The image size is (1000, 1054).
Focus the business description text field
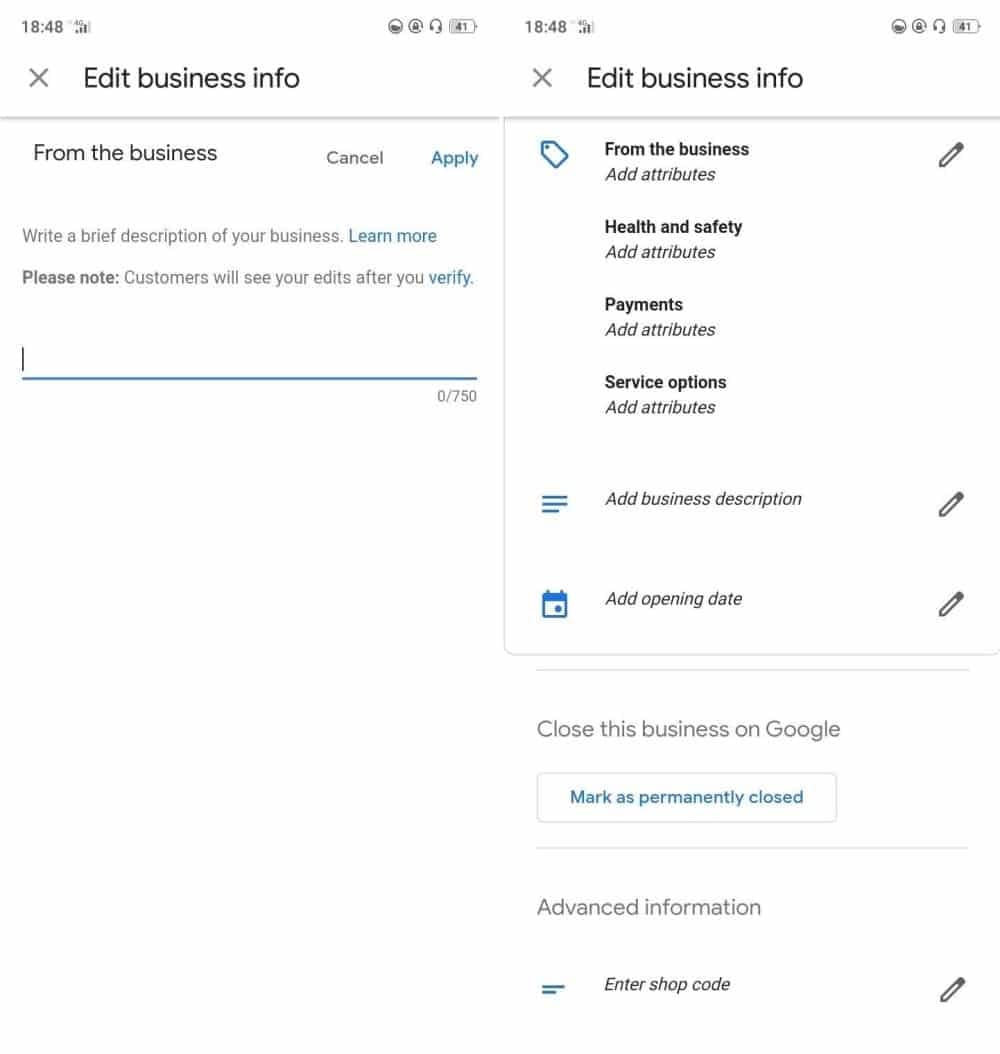pos(249,360)
